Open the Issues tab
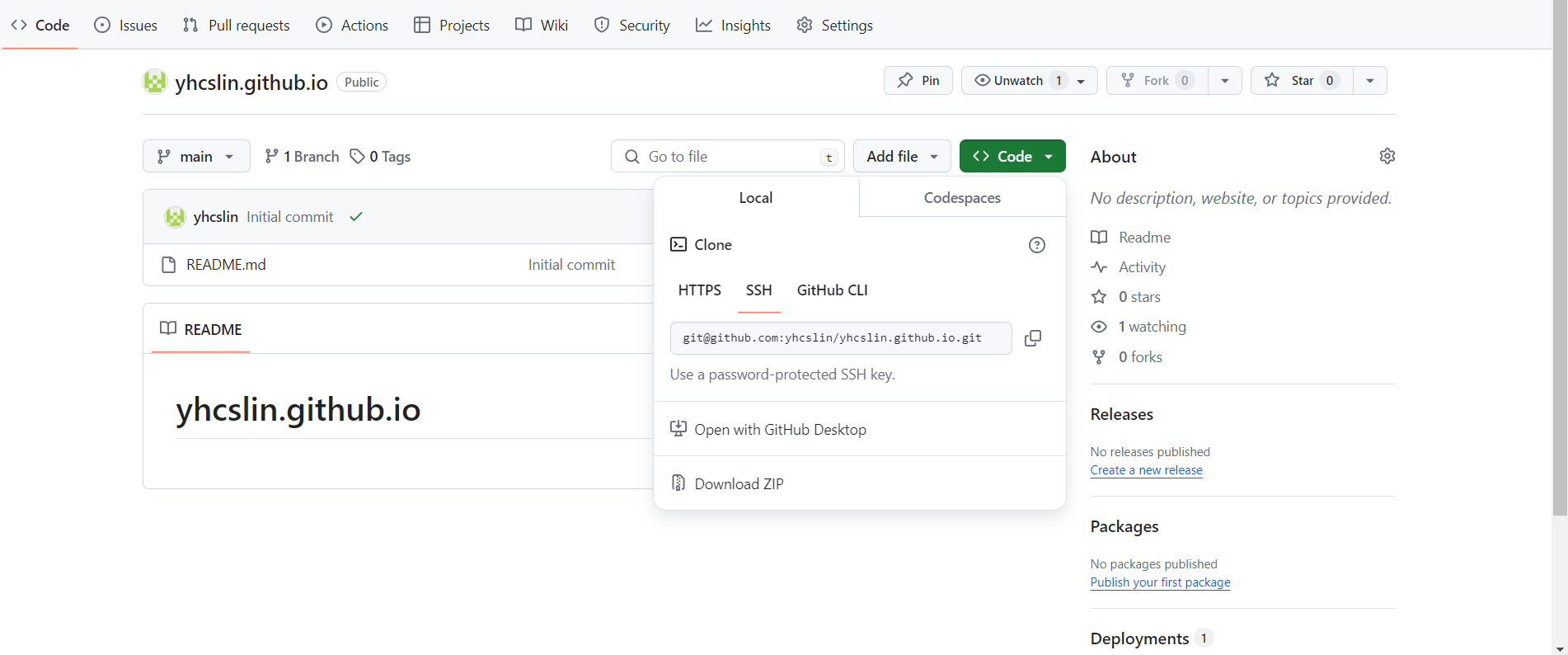This screenshot has width=1568, height=655. click(126, 25)
